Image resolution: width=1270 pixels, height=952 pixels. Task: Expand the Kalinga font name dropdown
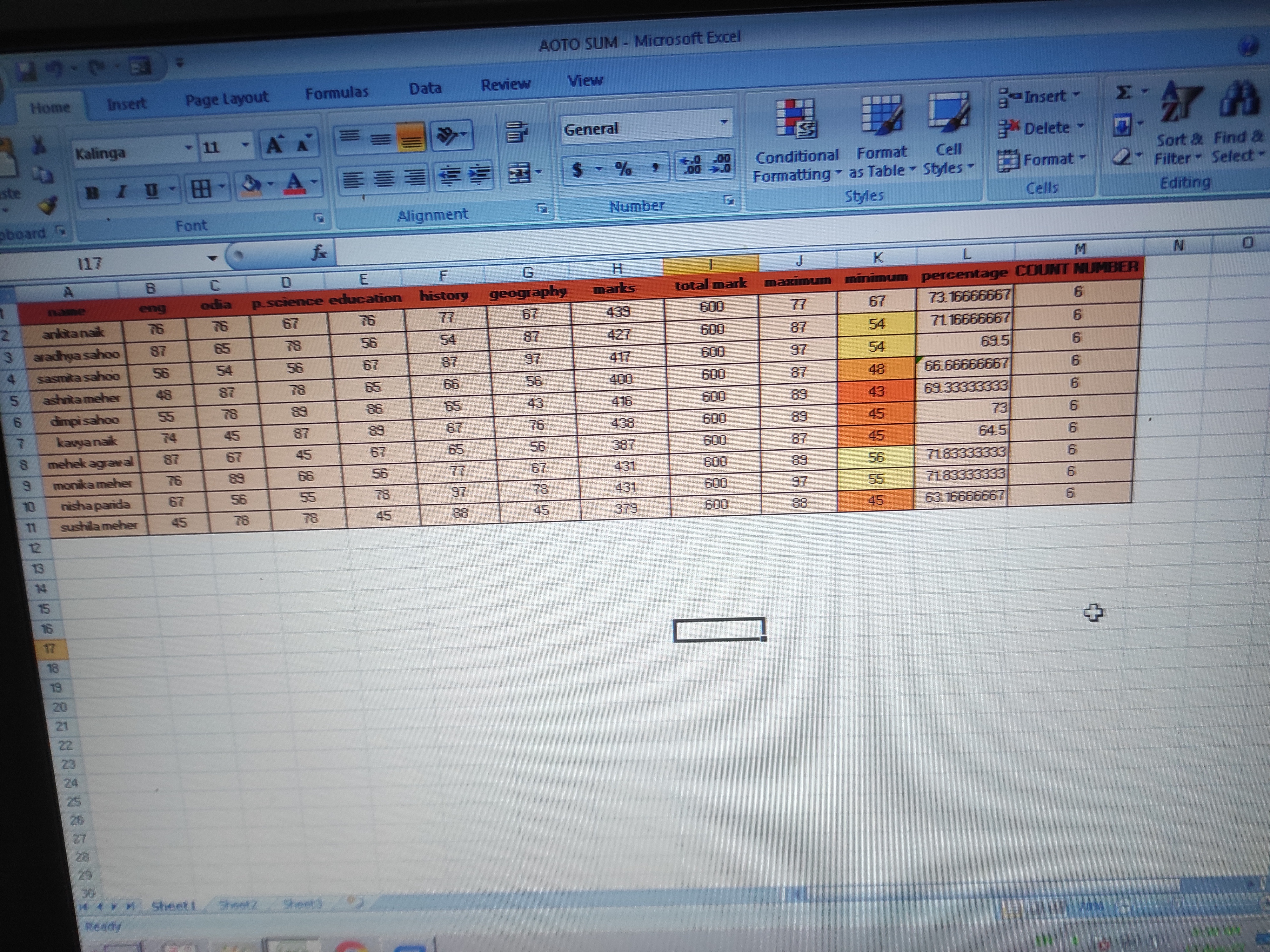coord(188,148)
